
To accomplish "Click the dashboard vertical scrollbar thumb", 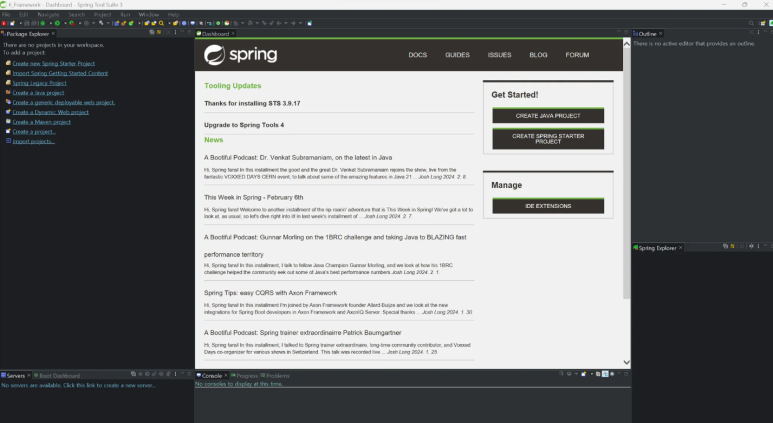I will [627, 174].
